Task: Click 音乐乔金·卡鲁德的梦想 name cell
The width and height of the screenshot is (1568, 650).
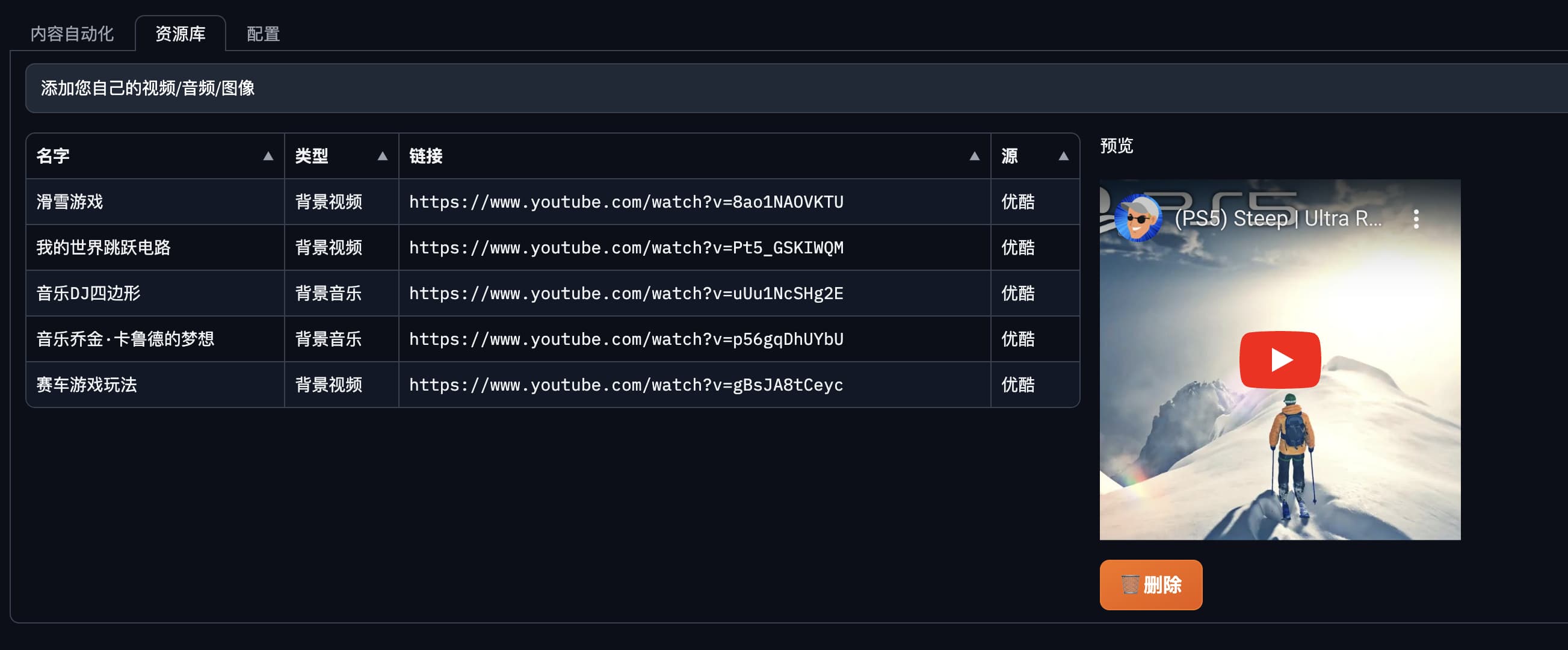Action: point(125,339)
